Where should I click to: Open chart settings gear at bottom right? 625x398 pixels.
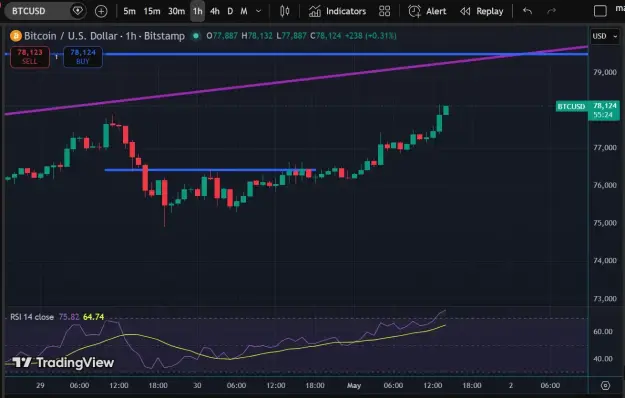605,385
